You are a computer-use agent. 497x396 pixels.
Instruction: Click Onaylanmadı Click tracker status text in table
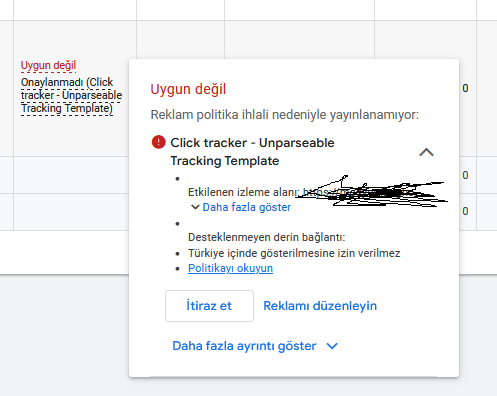(71, 95)
